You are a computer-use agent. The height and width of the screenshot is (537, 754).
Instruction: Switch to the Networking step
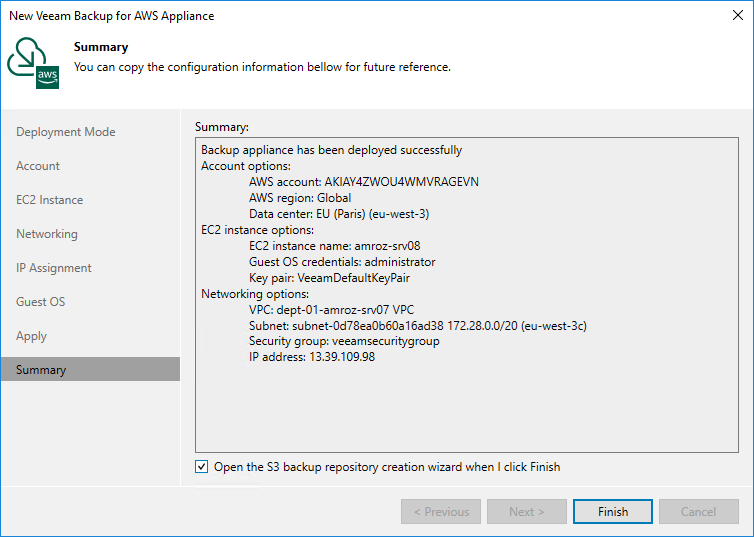tap(47, 234)
